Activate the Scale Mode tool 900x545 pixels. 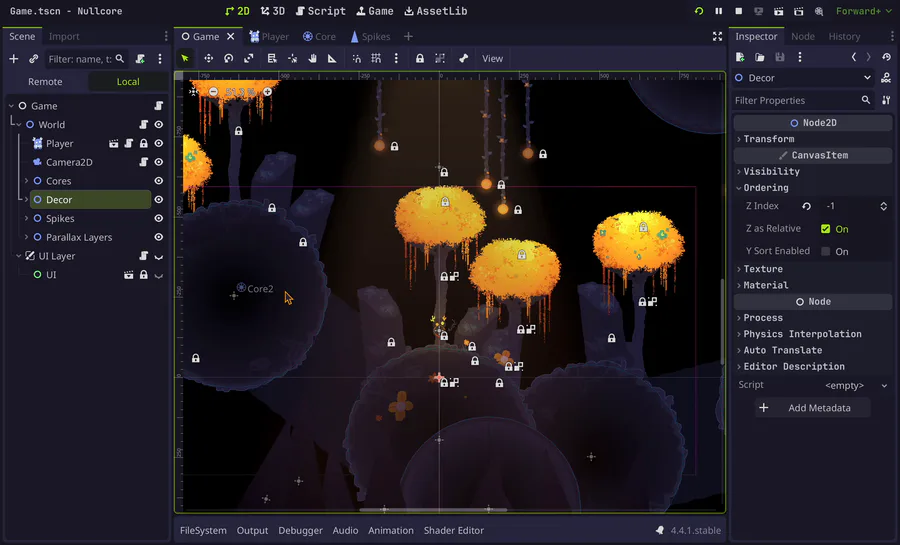[249, 59]
